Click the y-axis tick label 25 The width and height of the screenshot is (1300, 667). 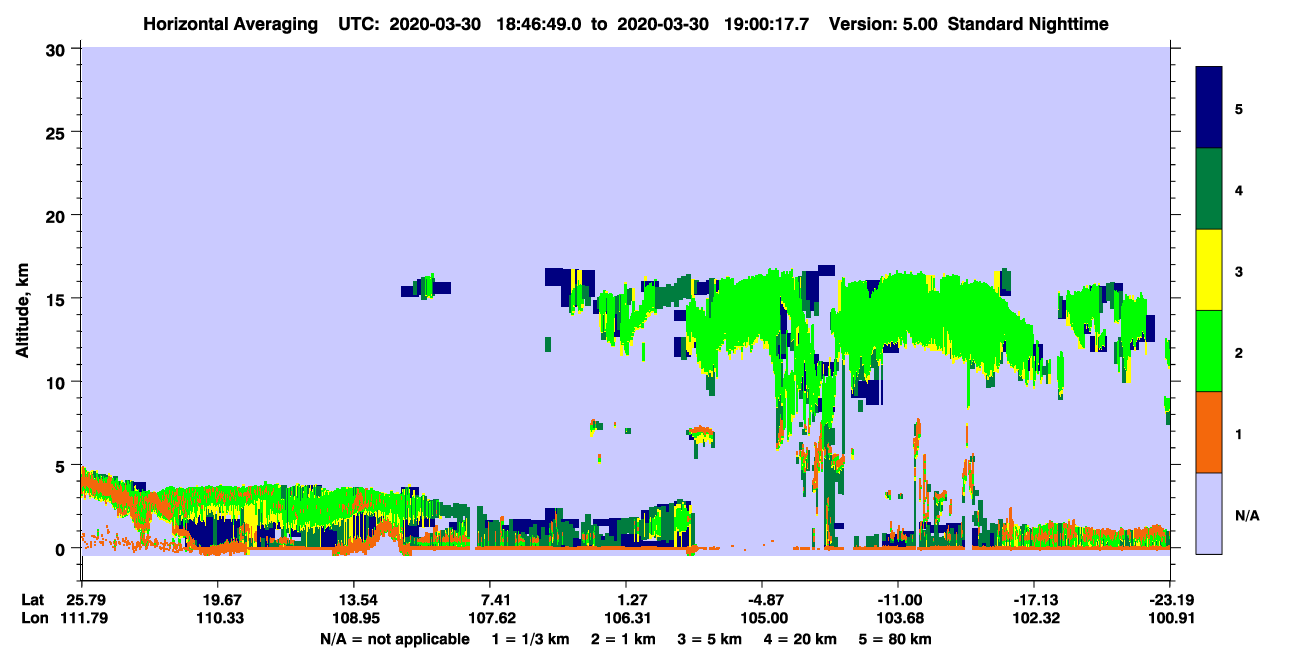click(x=58, y=132)
